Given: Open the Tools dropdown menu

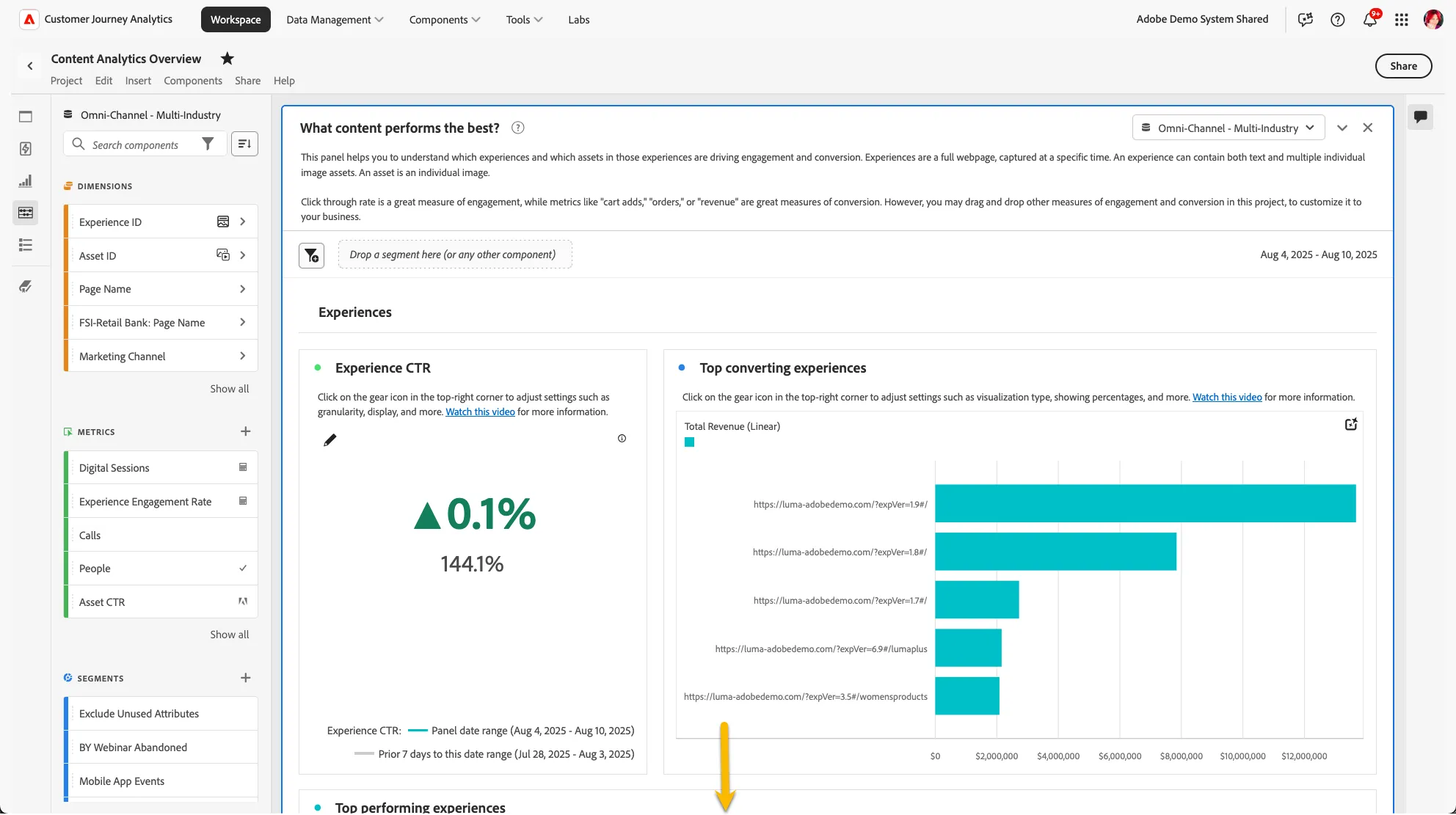Looking at the screenshot, I should pyautogui.click(x=524, y=20).
